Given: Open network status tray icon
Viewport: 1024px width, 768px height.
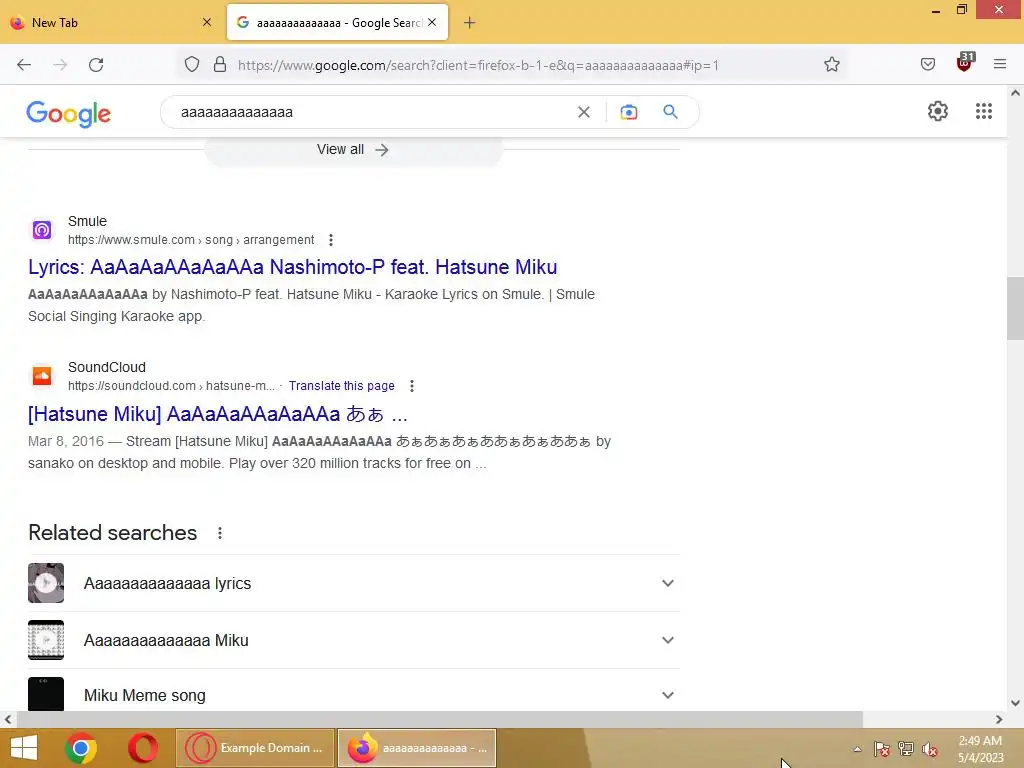Looking at the screenshot, I should [x=906, y=749].
